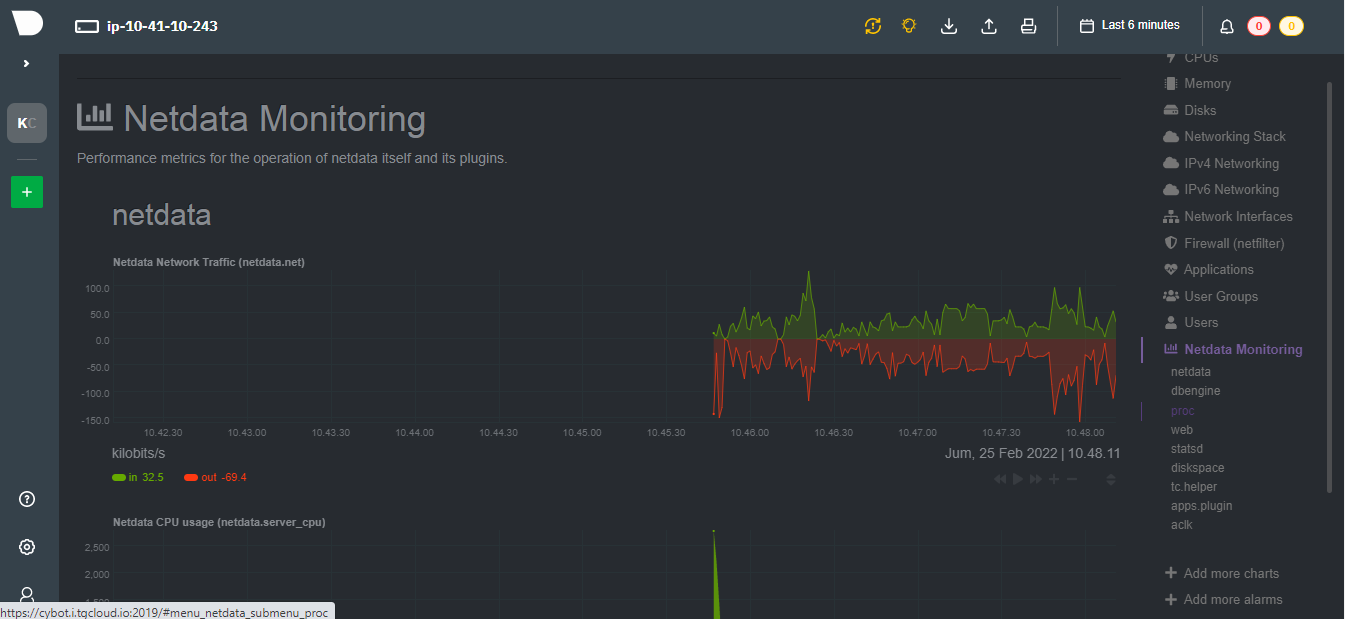The height and width of the screenshot is (619, 1345).
Task: Click the print dashboard icon
Action: (x=1028, y=26)
